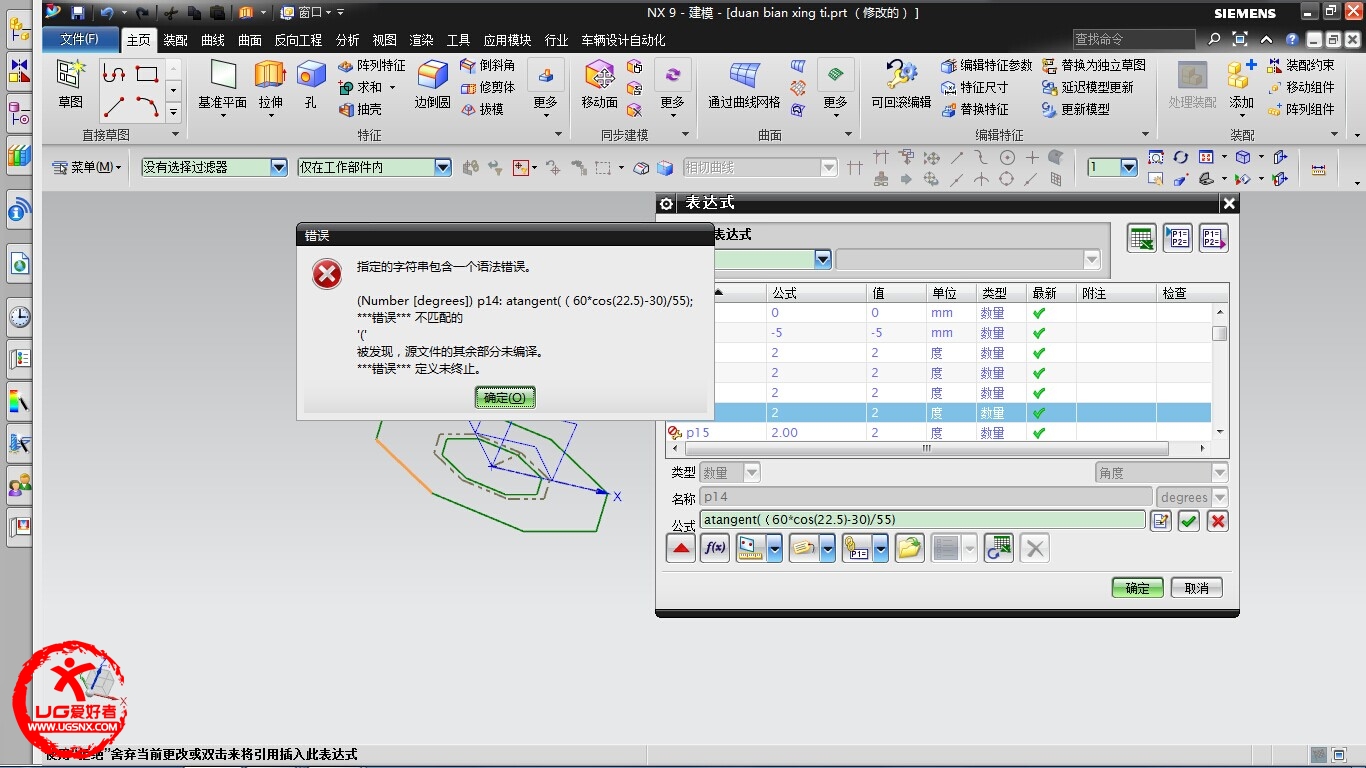The image size is (1366, 768).
Task: Choose 替换特征 replace feature
Action: click(974, 109)
